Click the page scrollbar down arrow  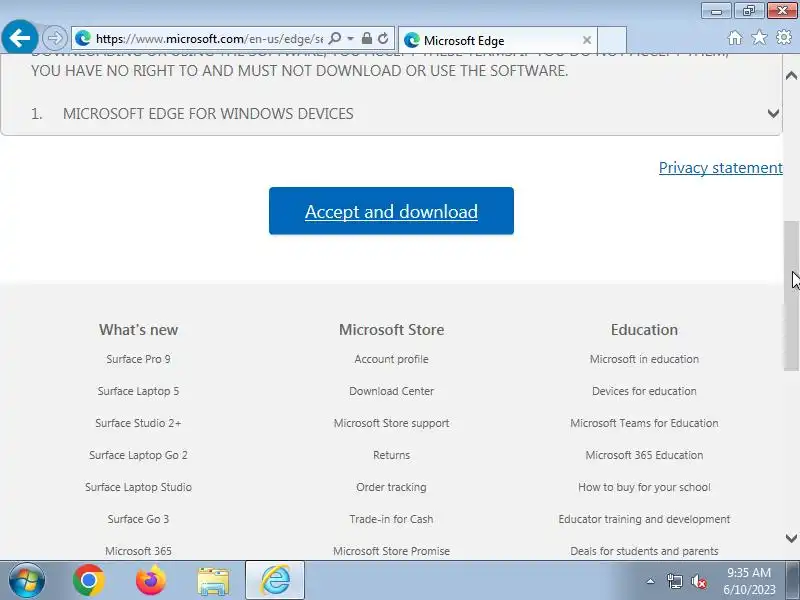coord(791,538)
